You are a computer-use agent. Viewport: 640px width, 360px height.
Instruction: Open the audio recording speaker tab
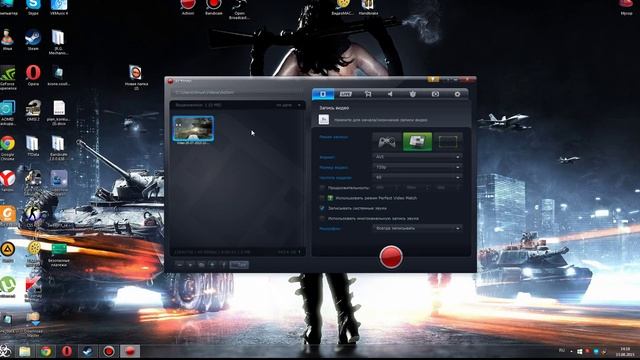tap(390, 94)
